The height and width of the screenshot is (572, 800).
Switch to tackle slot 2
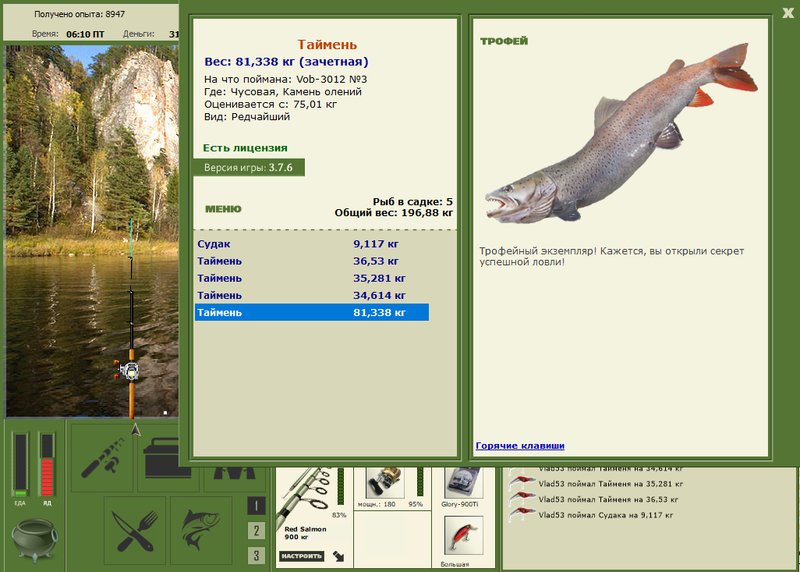click(256, 531)
